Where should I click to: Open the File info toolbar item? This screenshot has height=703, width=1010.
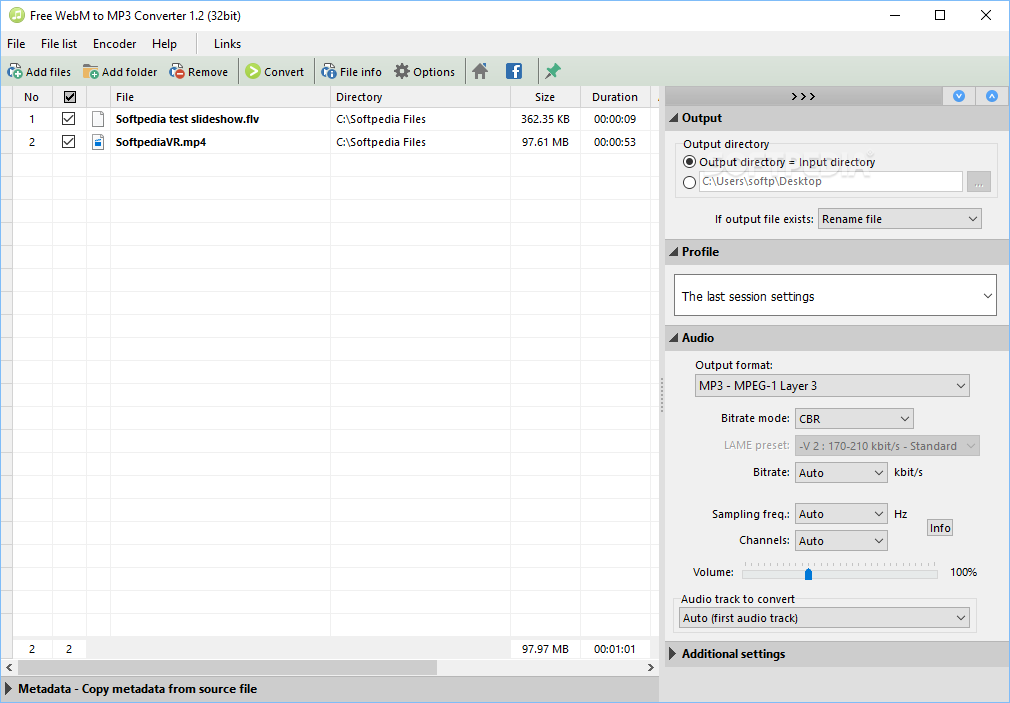click(x=352, y=72)
